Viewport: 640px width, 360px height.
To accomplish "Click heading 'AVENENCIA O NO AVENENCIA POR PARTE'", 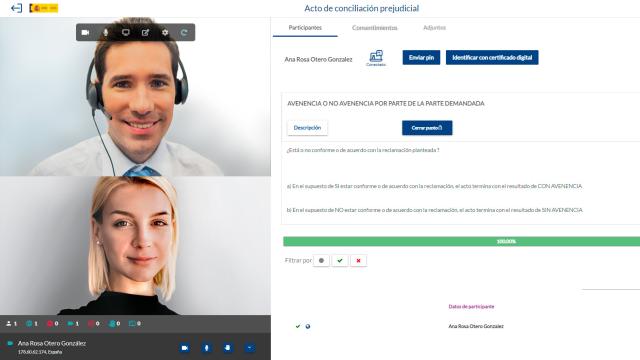I will point(386,104).
